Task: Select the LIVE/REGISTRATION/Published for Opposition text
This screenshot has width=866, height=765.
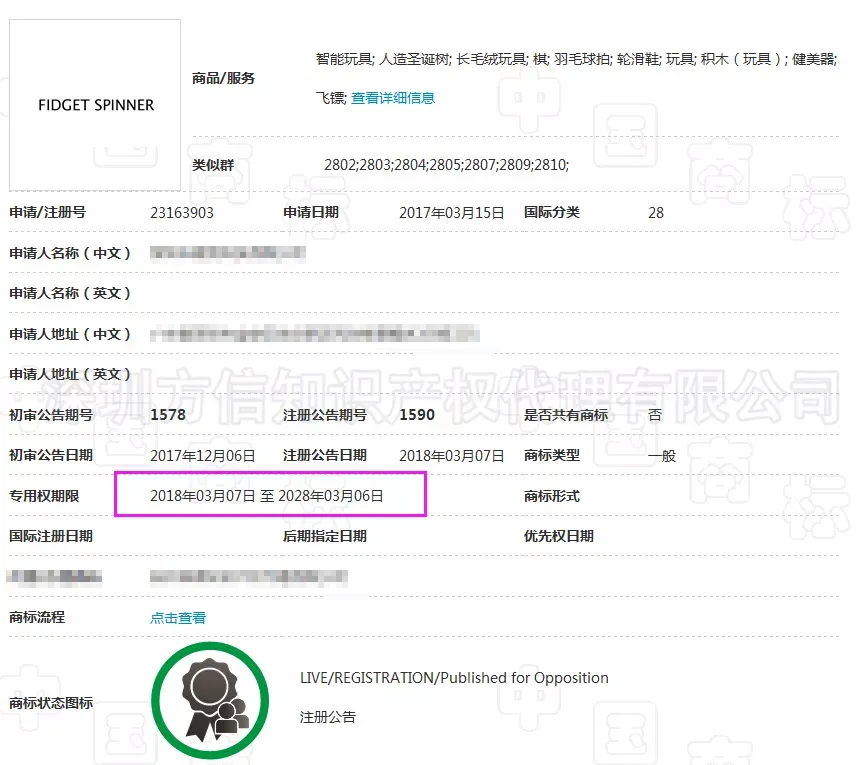Action: coord(454,678)
